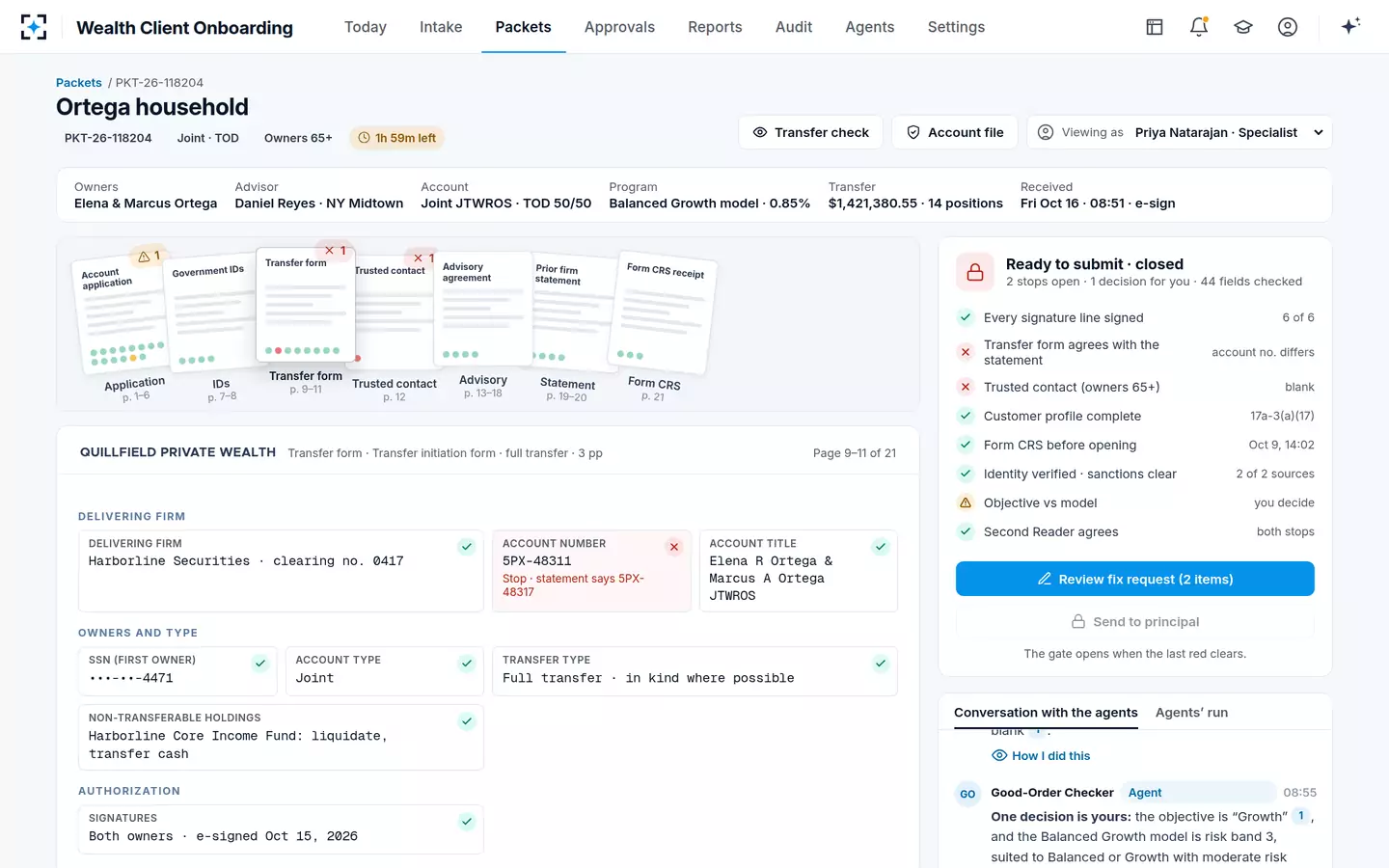
Task: Click the check icon on Signatures field
Action: tap(467, 822)
